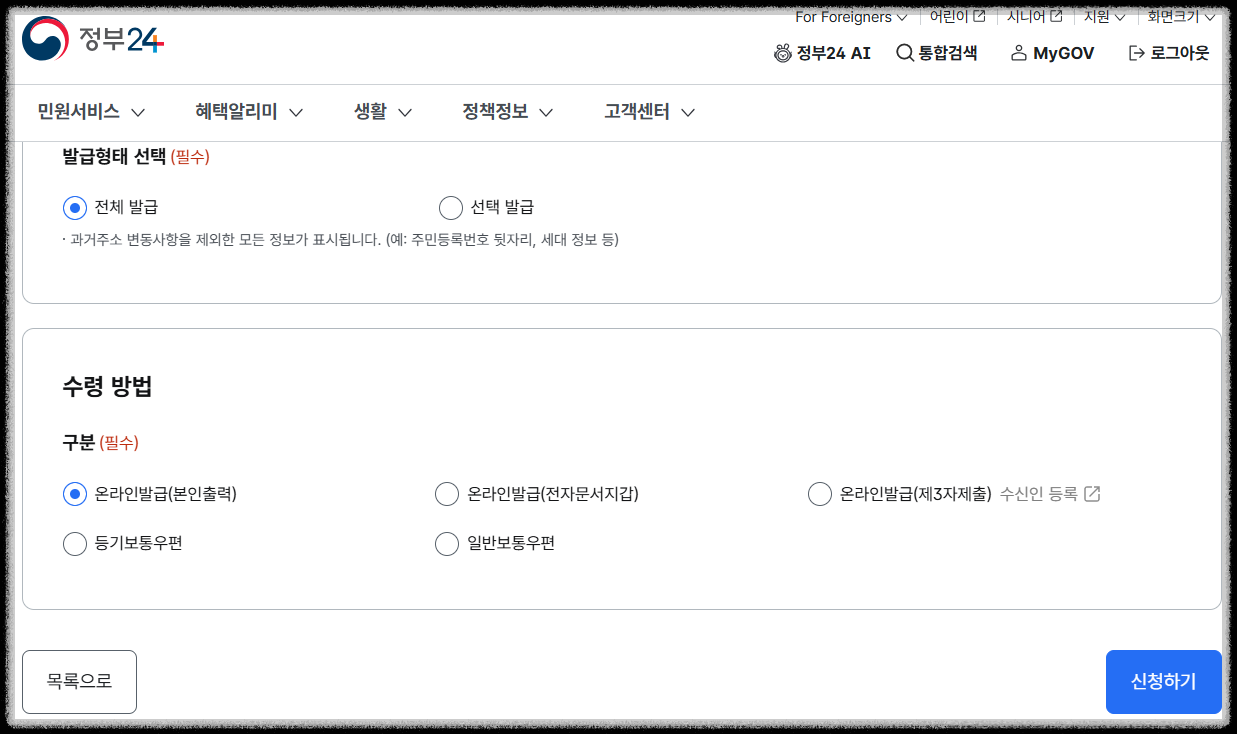Click the 통합검색 magnifier icon
The width and height of the screenshot is (1237, 734).
[904, 53]
